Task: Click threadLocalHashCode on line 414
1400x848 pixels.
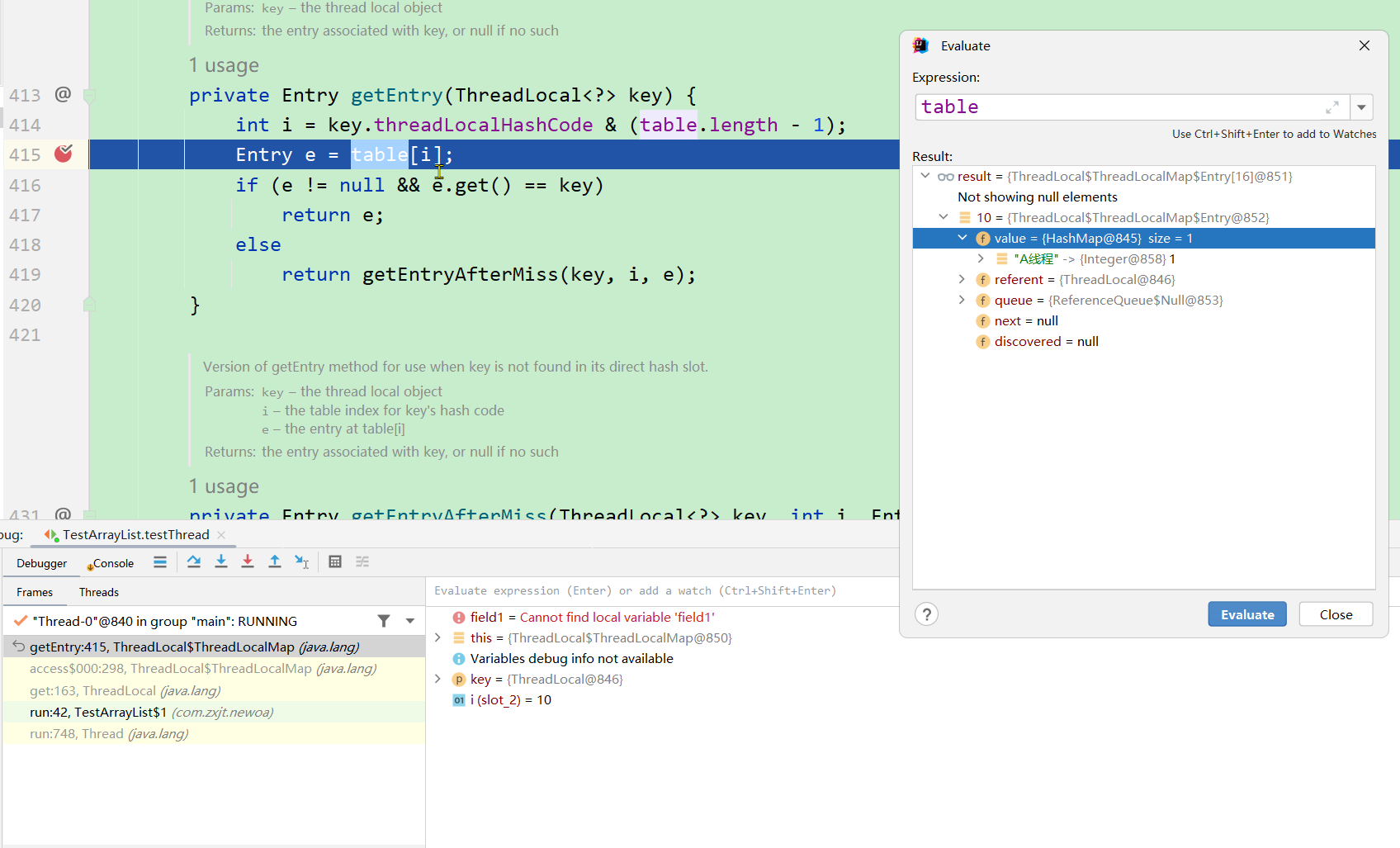Action: click(x=483, y=125)
